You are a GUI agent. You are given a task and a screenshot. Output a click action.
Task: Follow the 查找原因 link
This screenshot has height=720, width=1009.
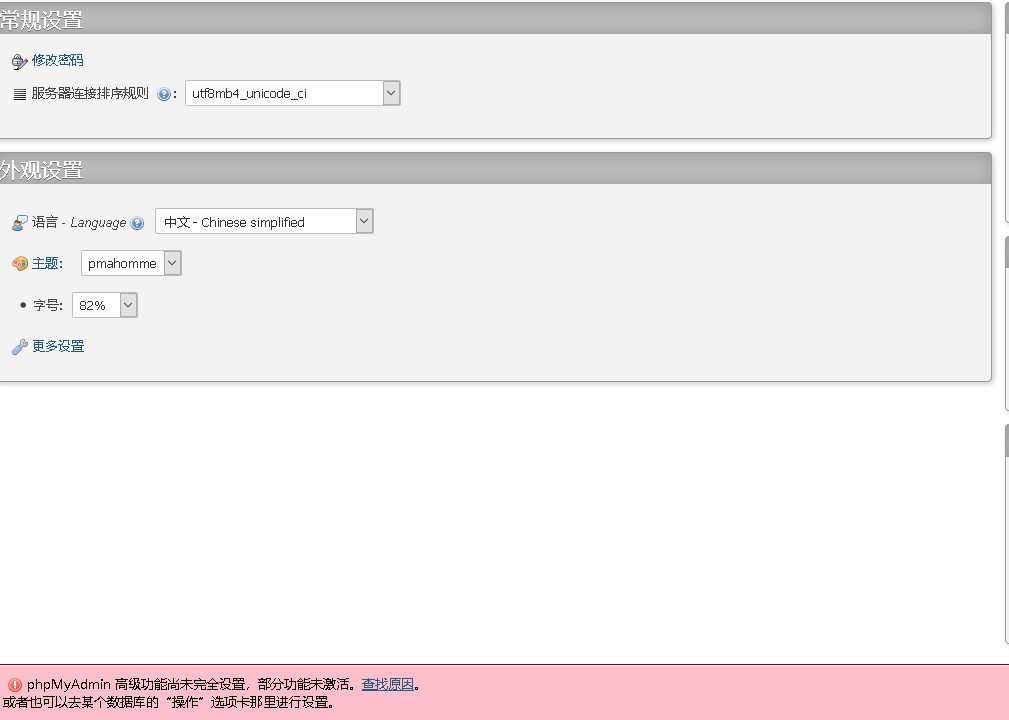(x=387, y=684)
